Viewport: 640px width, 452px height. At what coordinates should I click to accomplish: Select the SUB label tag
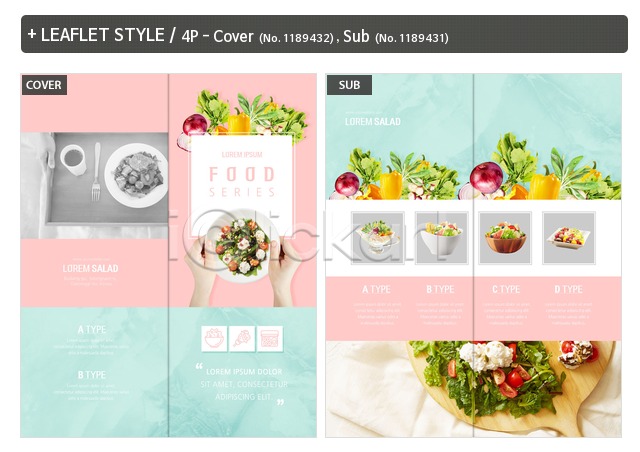pos(349,85)
